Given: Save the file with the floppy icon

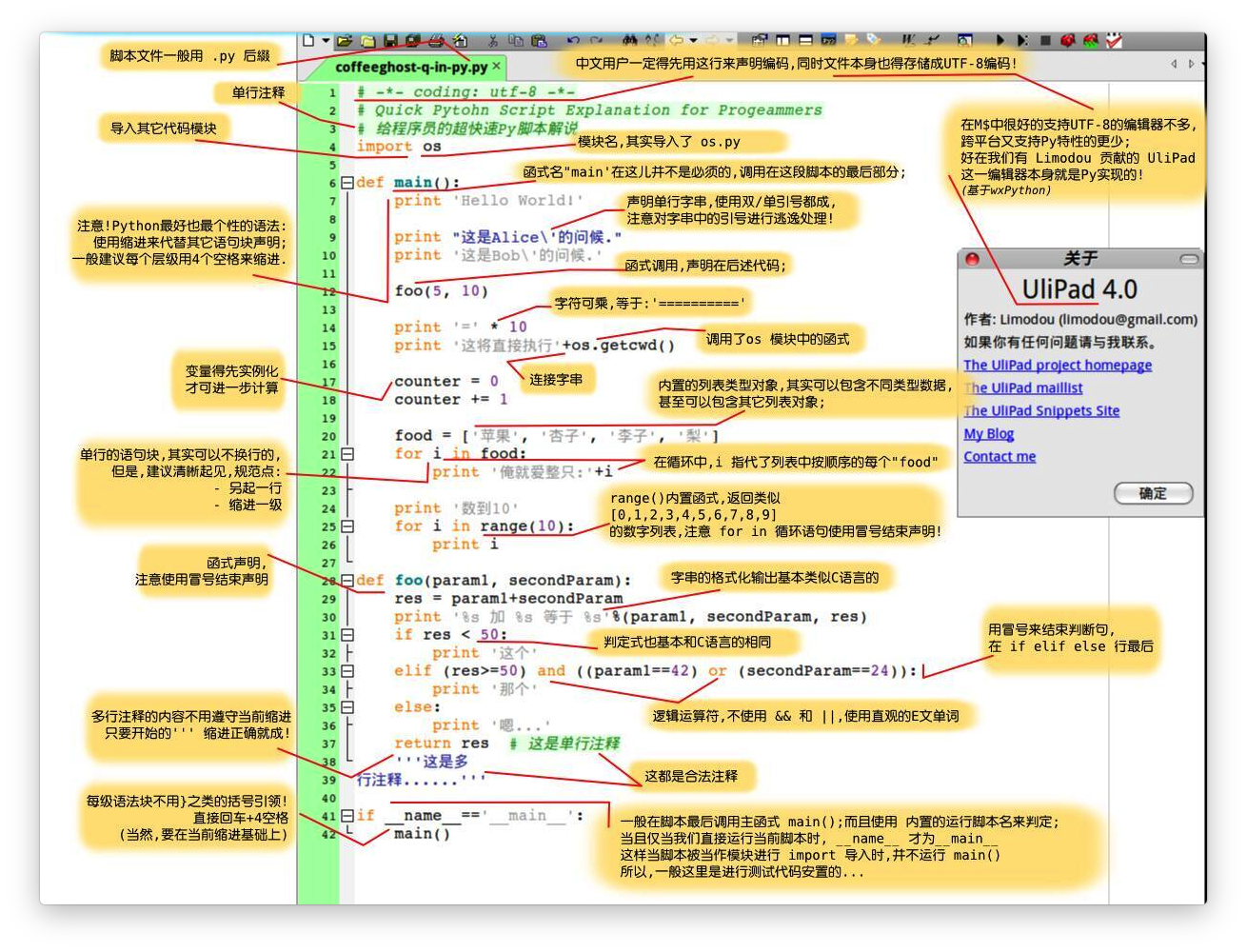Looking at the screenshot, I should 390,41.
